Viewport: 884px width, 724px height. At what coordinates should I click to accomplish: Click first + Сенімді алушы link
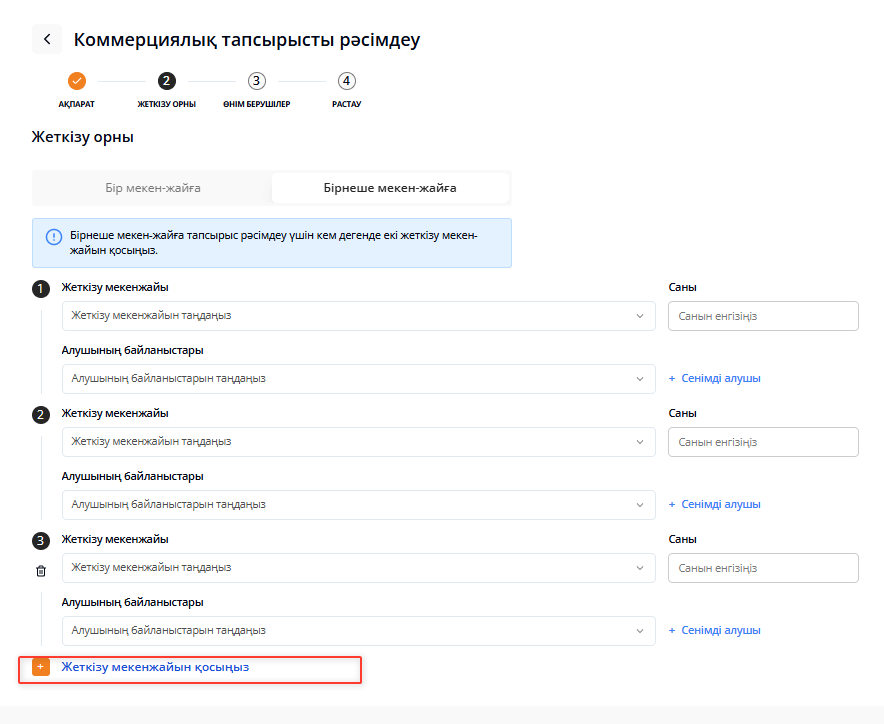click(714, 379)
